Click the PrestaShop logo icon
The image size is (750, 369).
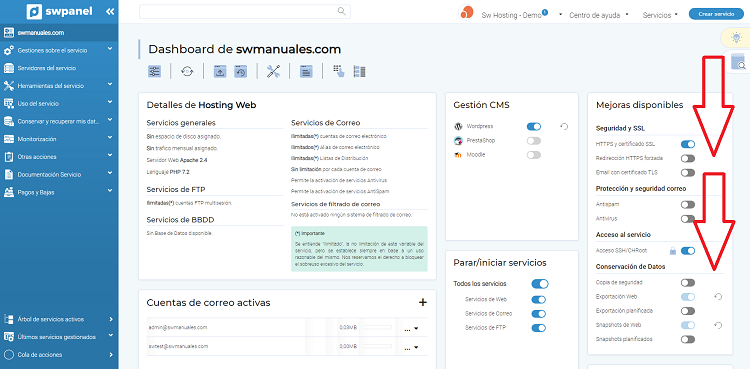pos(458,141)
